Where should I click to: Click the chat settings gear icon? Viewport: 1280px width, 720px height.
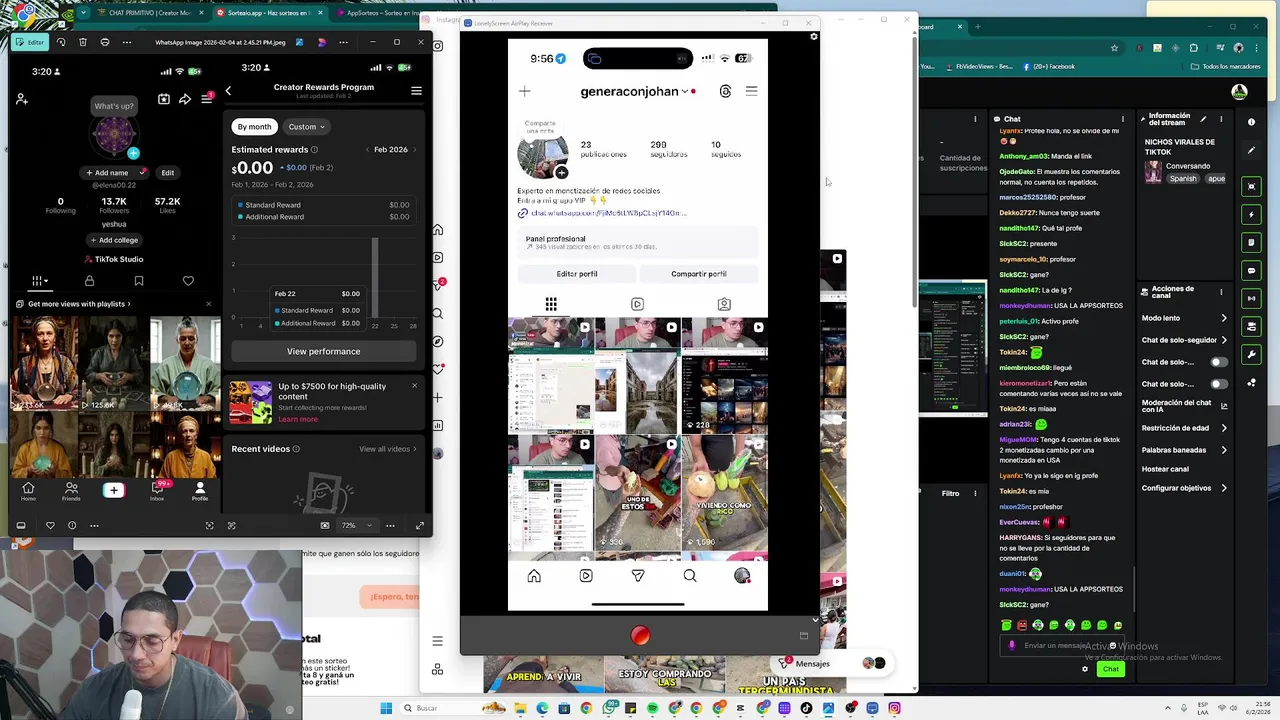click(1085, 669)
